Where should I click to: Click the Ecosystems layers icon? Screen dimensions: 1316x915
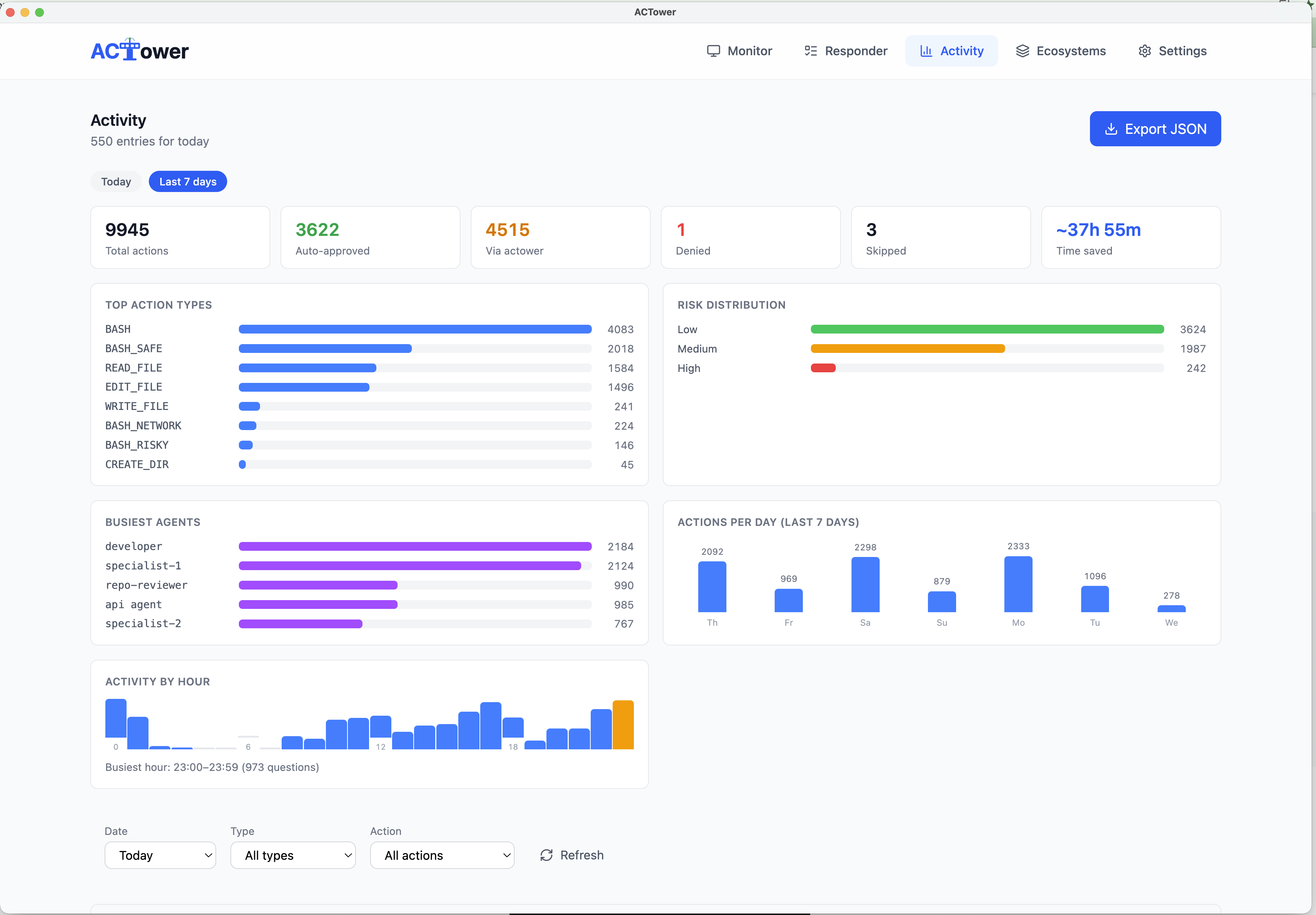pos(1023,51)
